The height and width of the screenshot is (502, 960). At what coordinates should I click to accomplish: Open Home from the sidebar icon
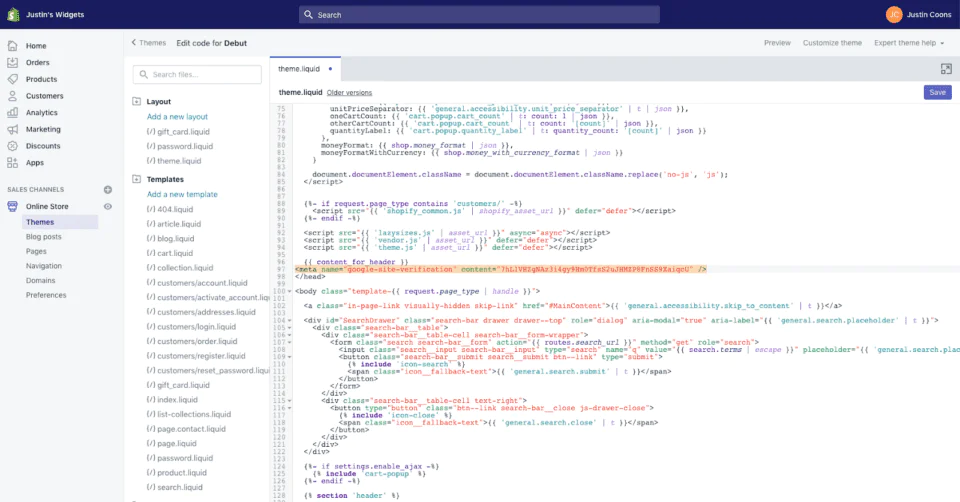pyautogui.click(x=12, y=46)
